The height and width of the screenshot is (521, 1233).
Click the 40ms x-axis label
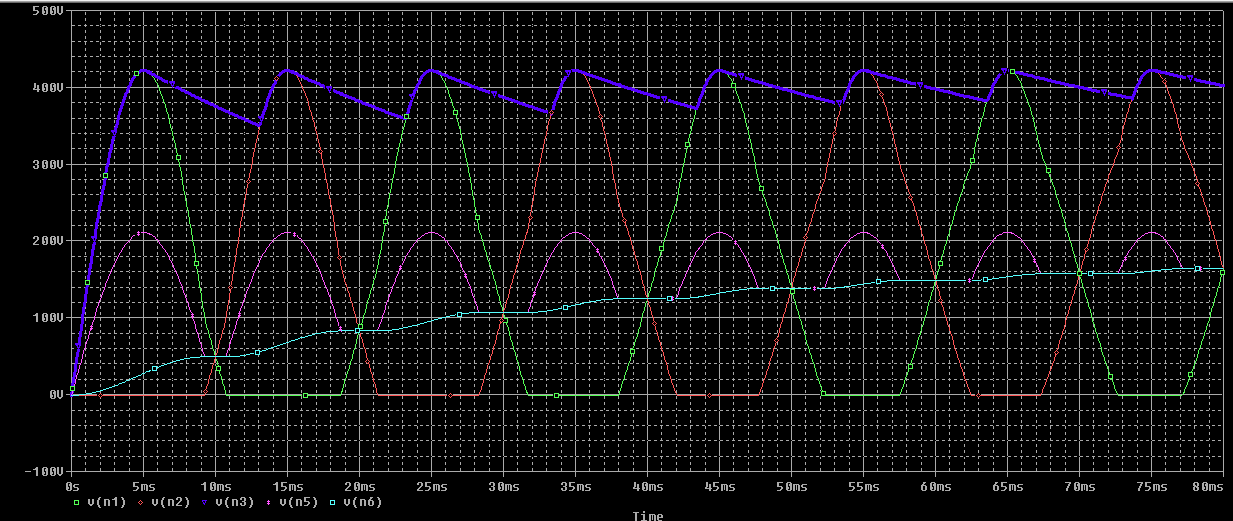point(648,486)
